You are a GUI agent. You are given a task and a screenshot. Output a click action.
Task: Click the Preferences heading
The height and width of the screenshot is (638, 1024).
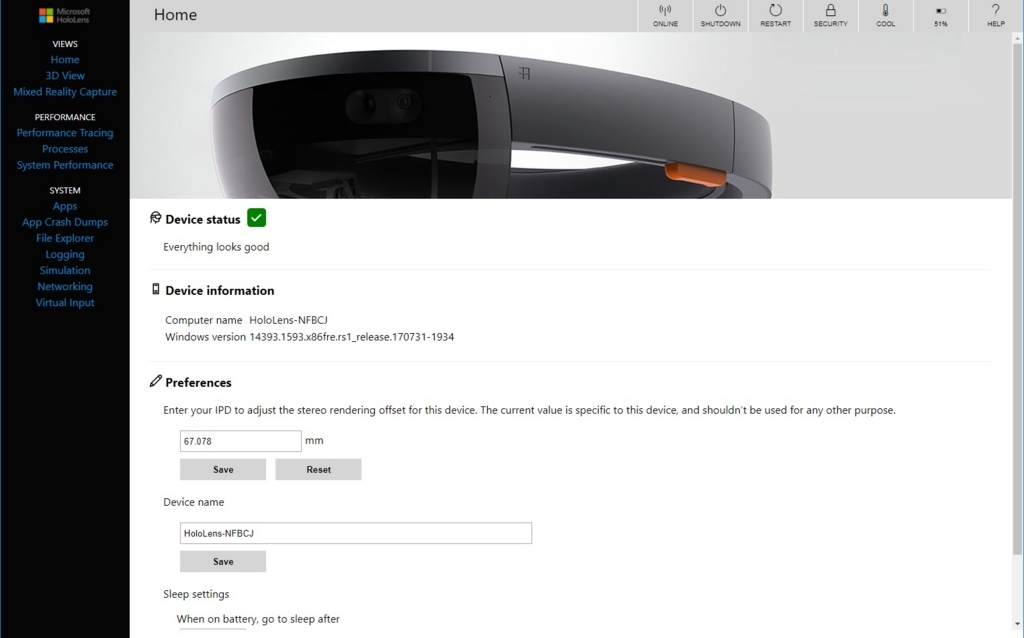[x=198, y=383]
